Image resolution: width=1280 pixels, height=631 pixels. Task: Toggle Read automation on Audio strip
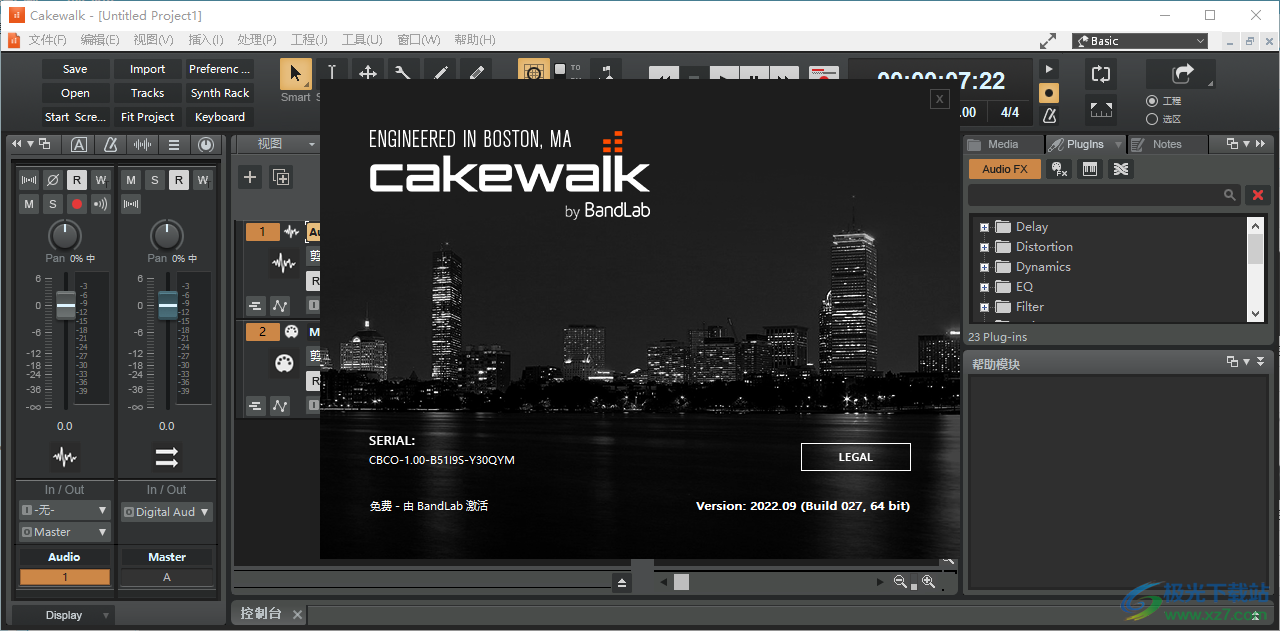(x=77, y=180)
